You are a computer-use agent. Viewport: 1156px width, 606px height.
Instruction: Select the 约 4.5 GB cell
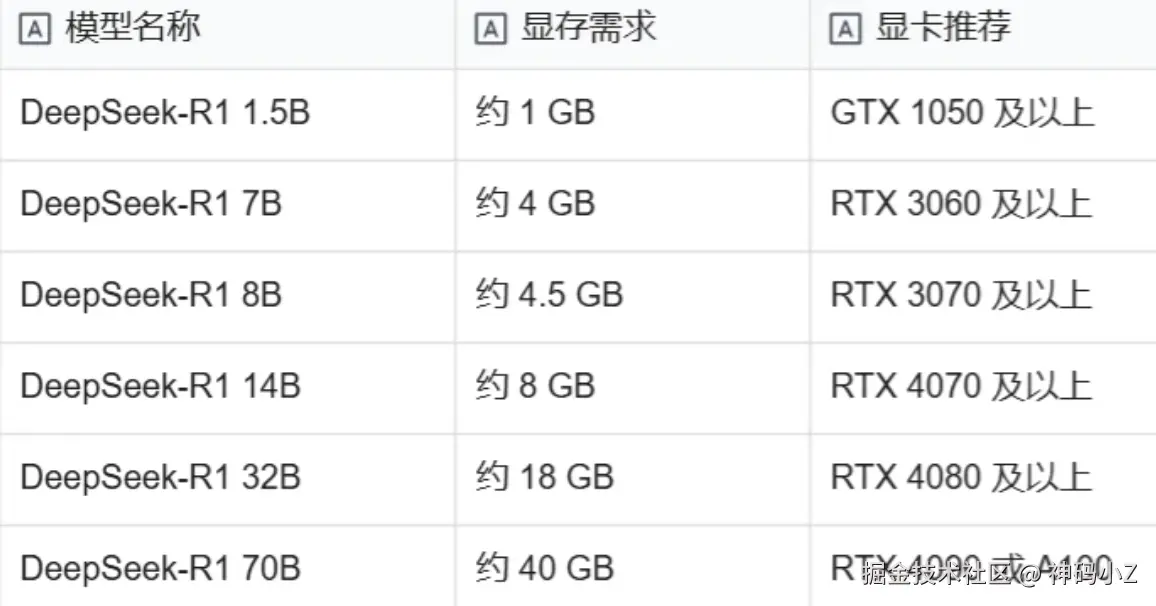coord(549,295)
